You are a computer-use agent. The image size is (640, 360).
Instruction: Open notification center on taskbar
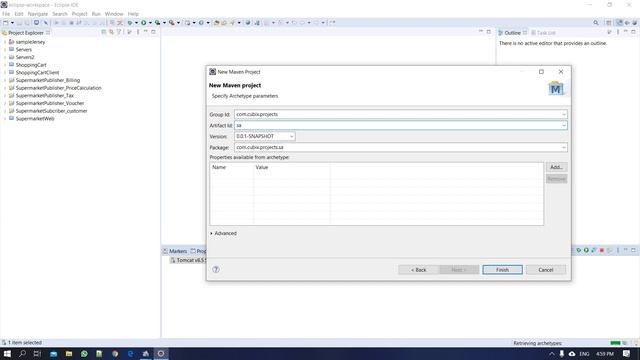click(x=627, y=354)
